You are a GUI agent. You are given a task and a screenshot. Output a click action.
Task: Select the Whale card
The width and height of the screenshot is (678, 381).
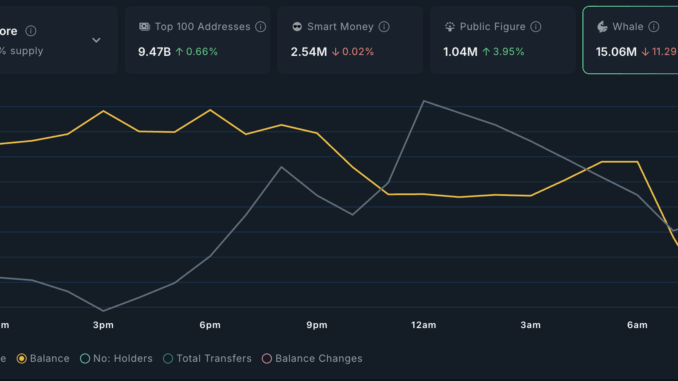tap(630, 40)
